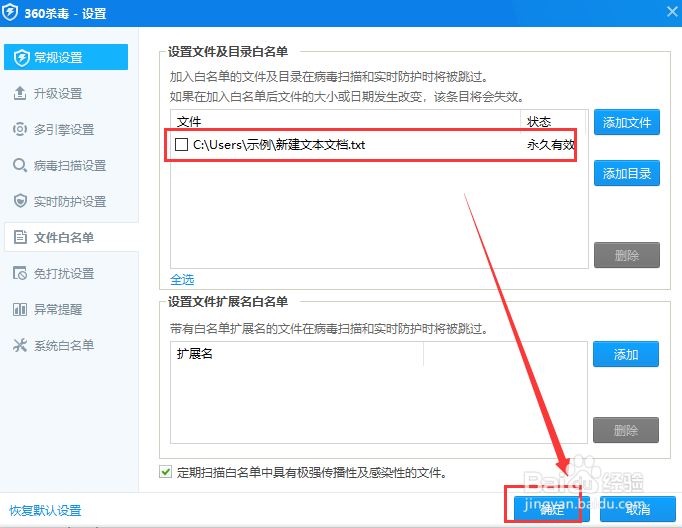Click 添加 extension button
Viewport: 682px width, 528px height.
[x=626, y=354]
